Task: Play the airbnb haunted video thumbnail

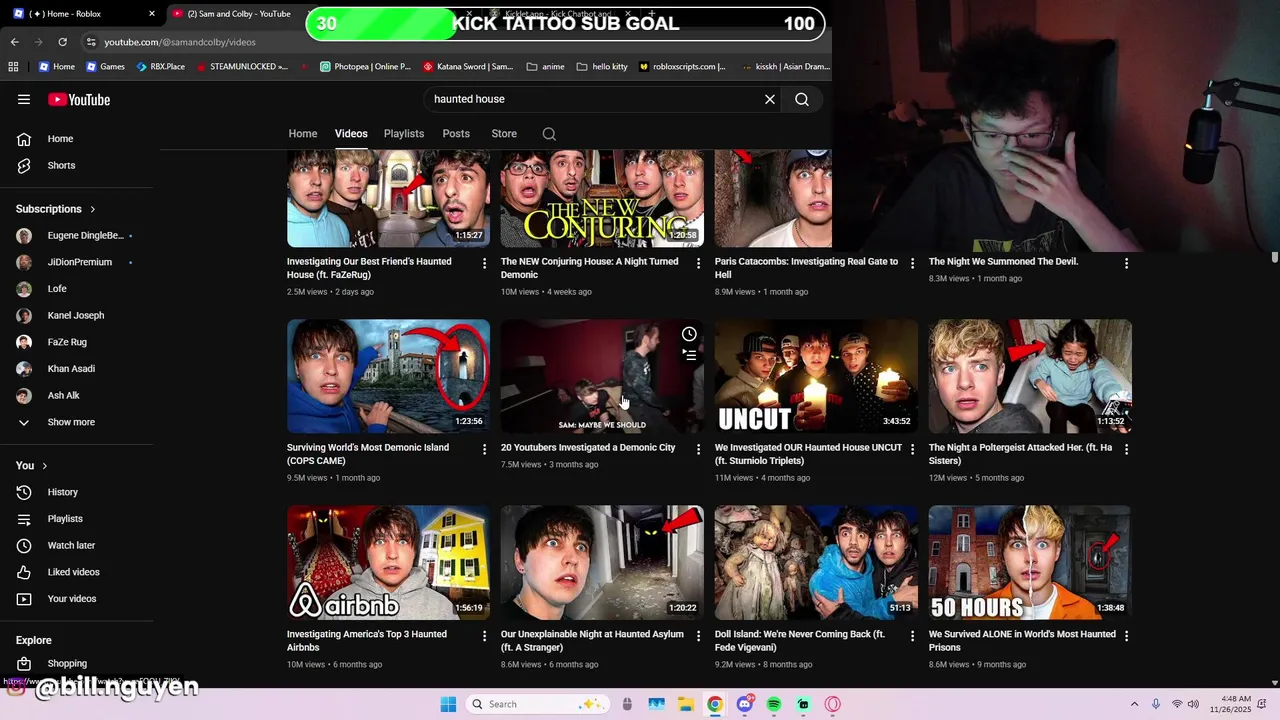Action: pos(388,562)
